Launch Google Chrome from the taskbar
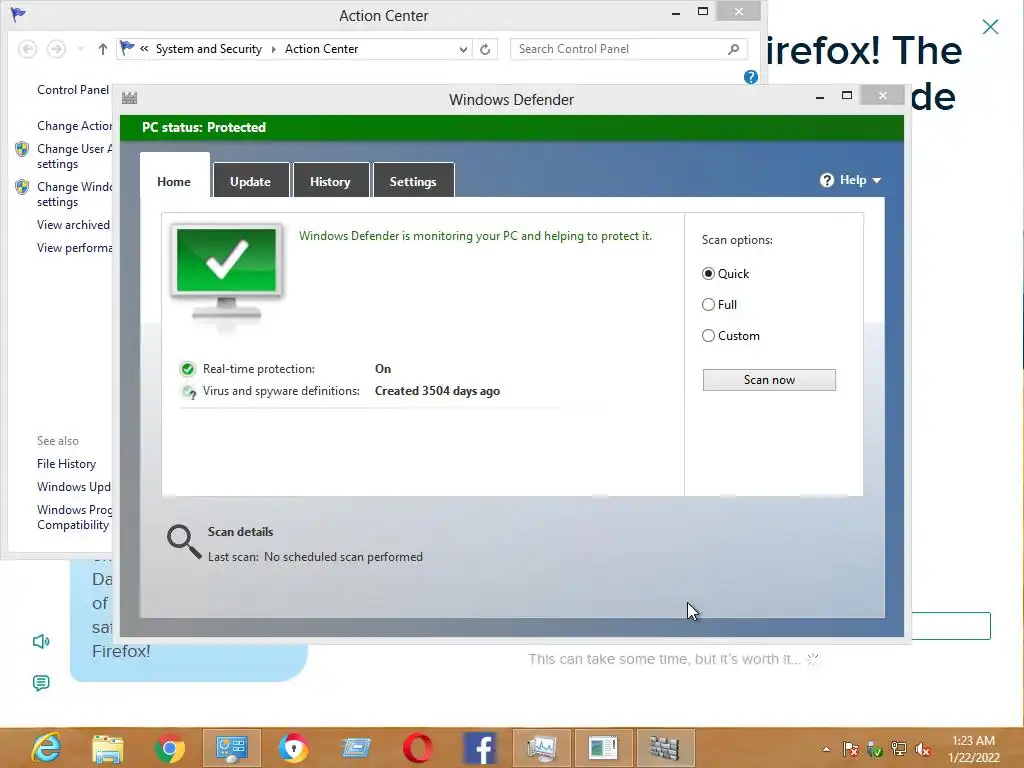This screenshot has height=768, width=1024. coord(170,748)
